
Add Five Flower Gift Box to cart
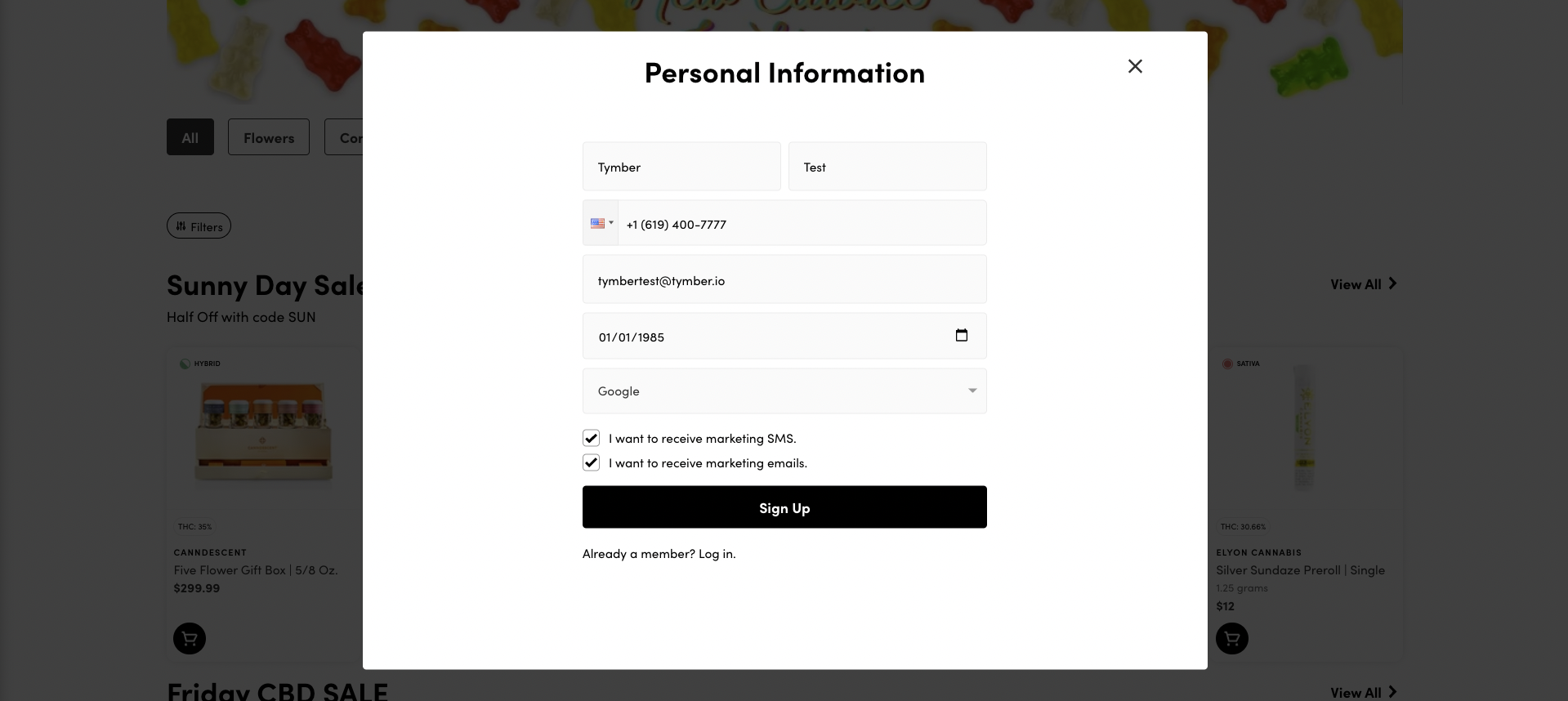pos(190,638)
